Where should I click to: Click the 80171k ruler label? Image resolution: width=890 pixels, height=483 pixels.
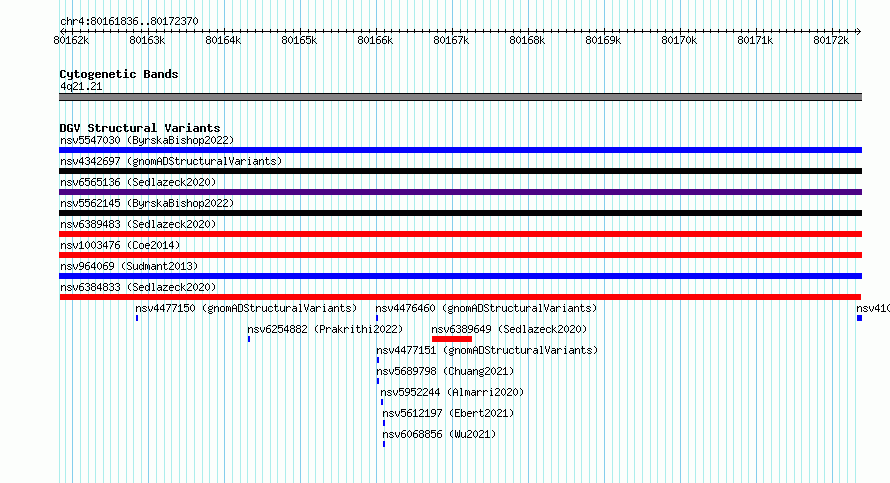(755, 40)
